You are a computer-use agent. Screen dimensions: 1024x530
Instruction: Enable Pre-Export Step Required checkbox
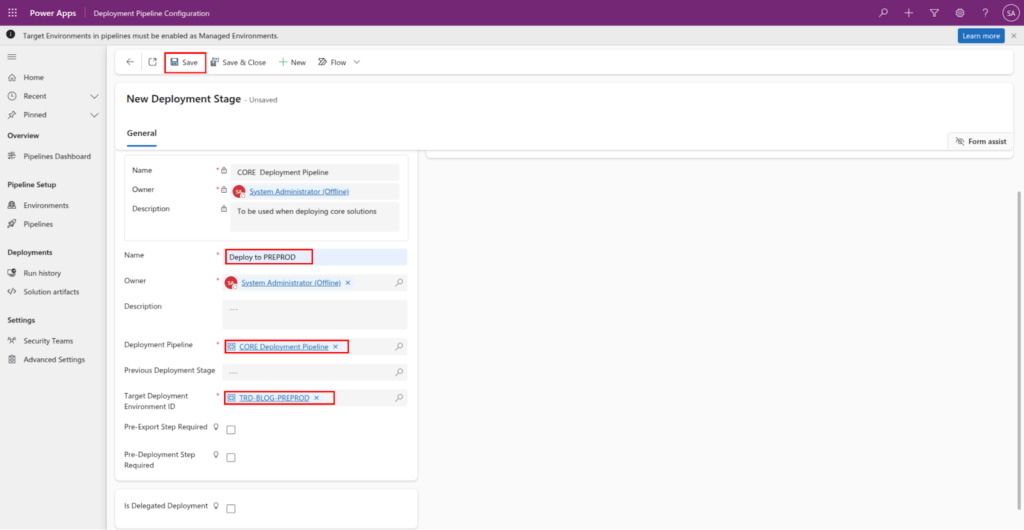coord(231,430)
